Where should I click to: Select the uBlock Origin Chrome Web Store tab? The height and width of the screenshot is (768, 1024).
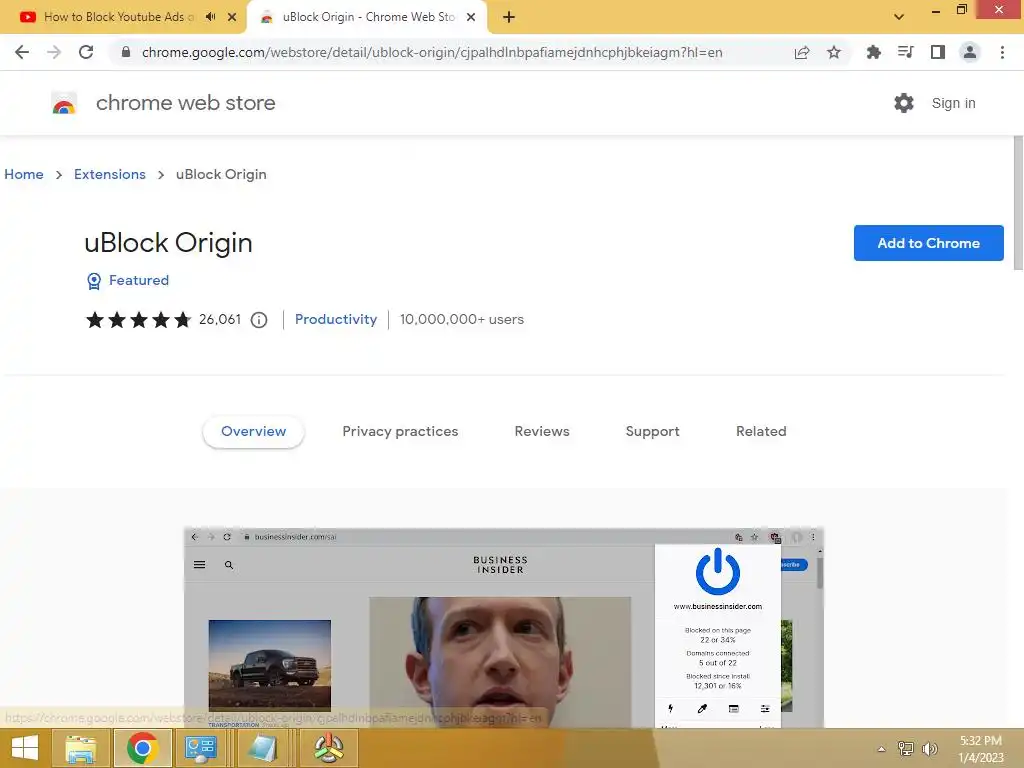point(368,17)
